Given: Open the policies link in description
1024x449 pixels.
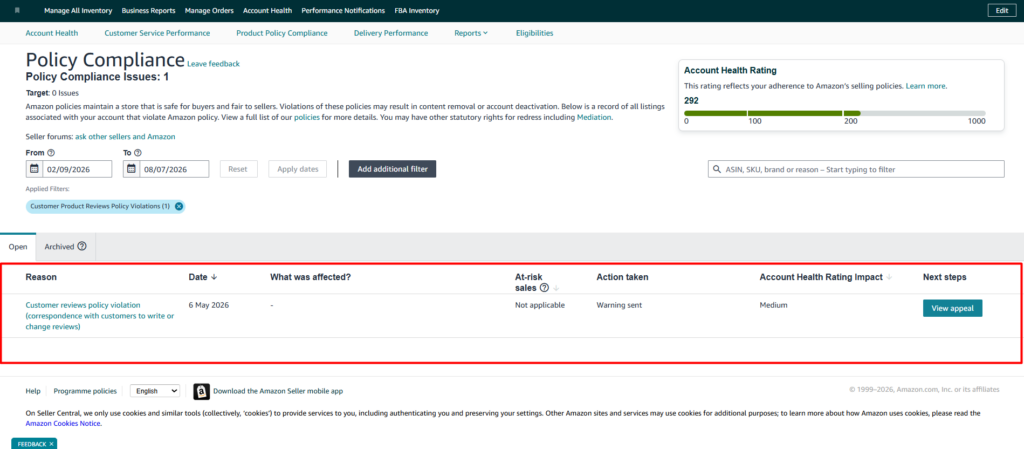Looking at the screenshot, I should [x=307, y=117].
